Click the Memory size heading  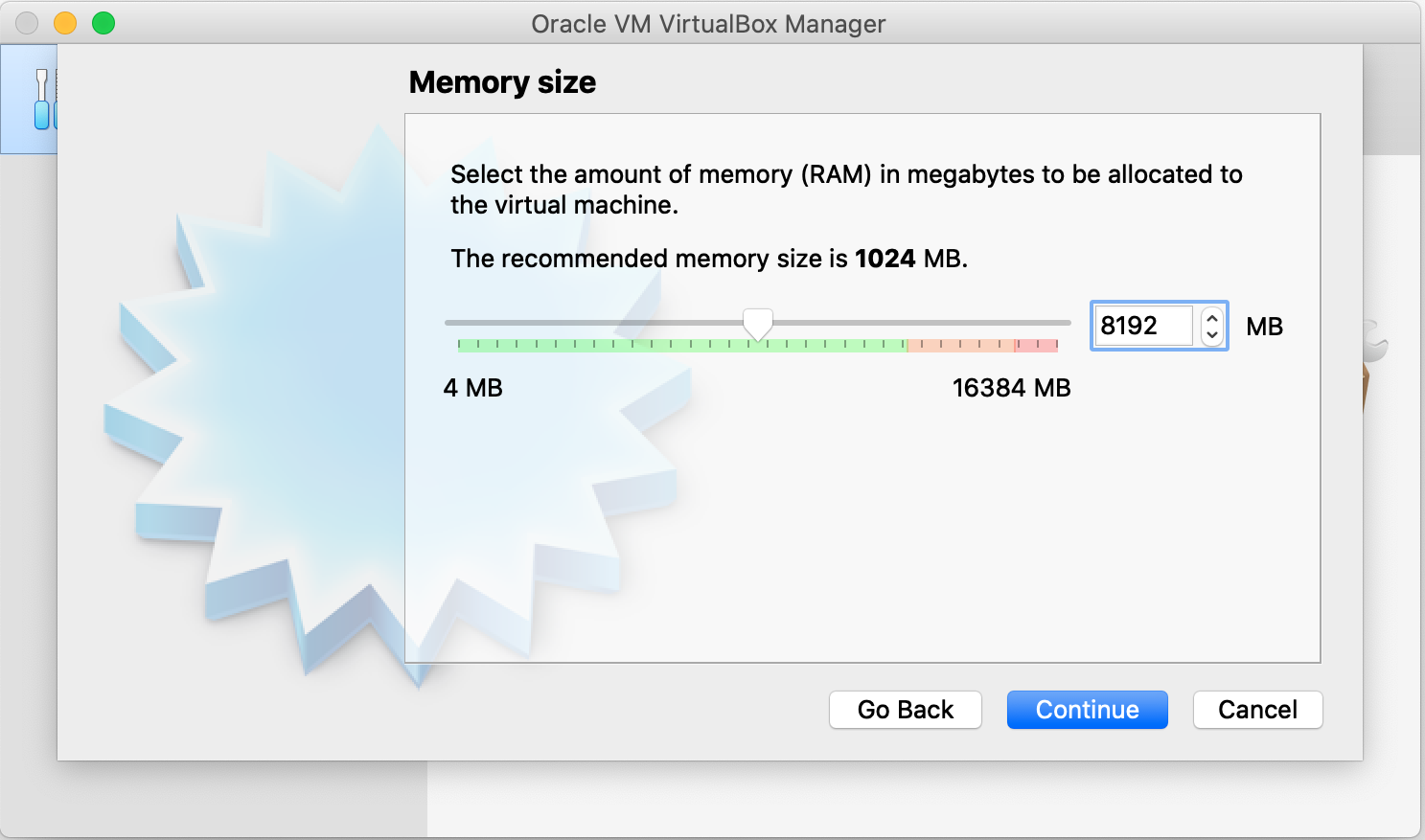pyautogui.click(x=502, y=82)
